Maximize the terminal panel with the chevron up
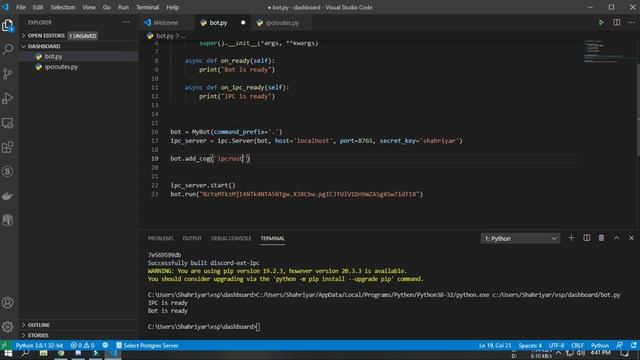The height and width of the screenshot is (360, 640). coord(616,238)
